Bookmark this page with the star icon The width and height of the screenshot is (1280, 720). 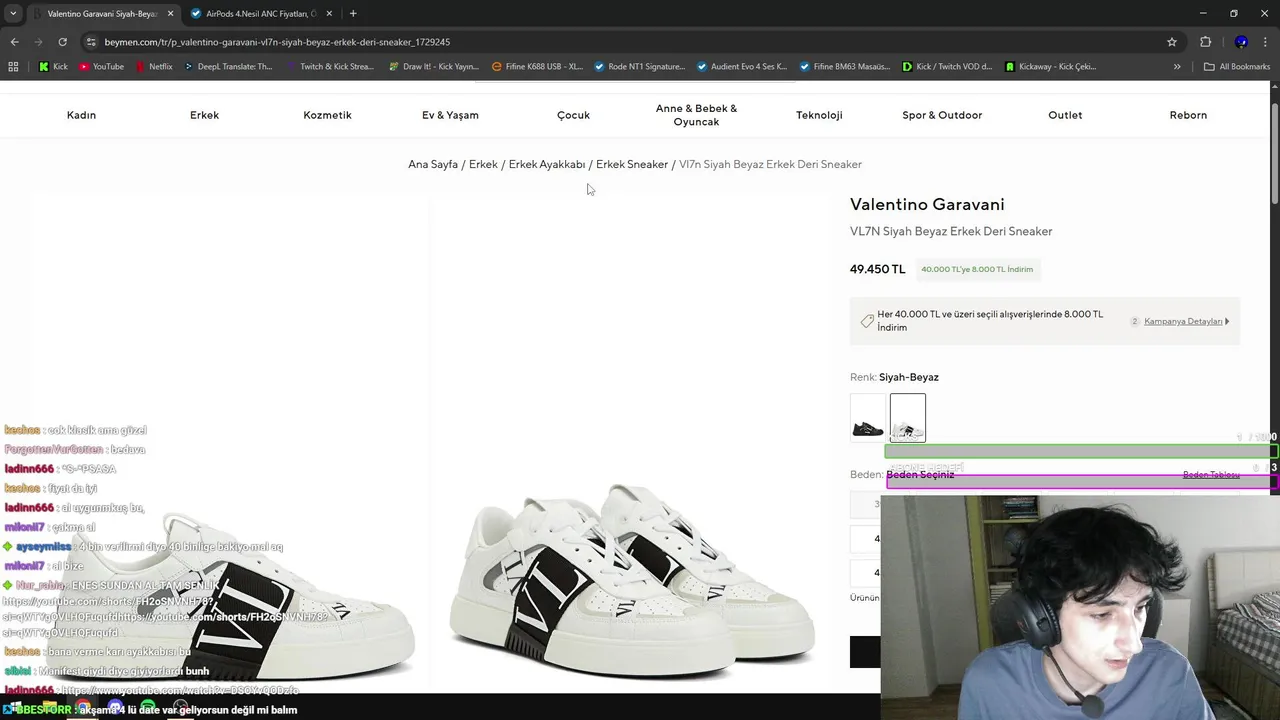tap(1172, 42)
